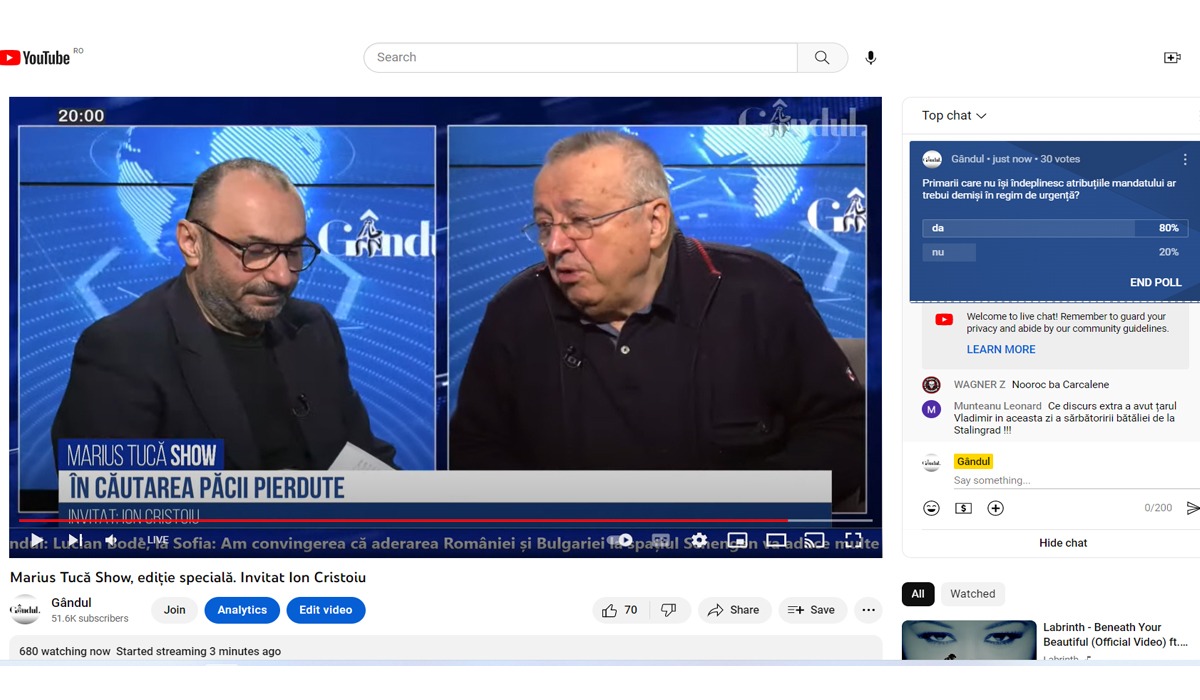Mute the video volume
Screen dimensions: 1200x700
coord(111,540)
